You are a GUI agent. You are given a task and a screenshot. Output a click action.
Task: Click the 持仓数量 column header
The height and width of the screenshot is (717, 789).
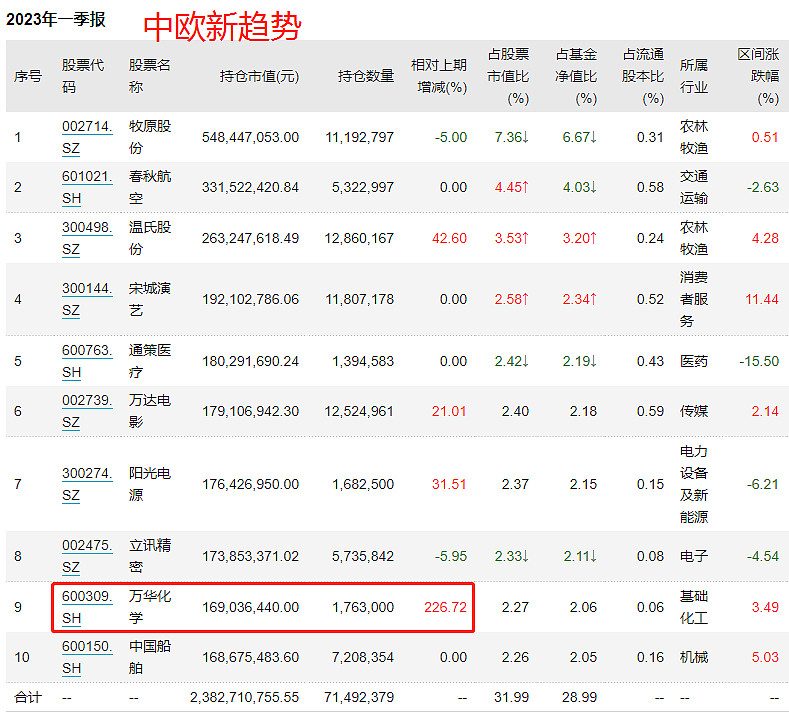coord(366,76)
